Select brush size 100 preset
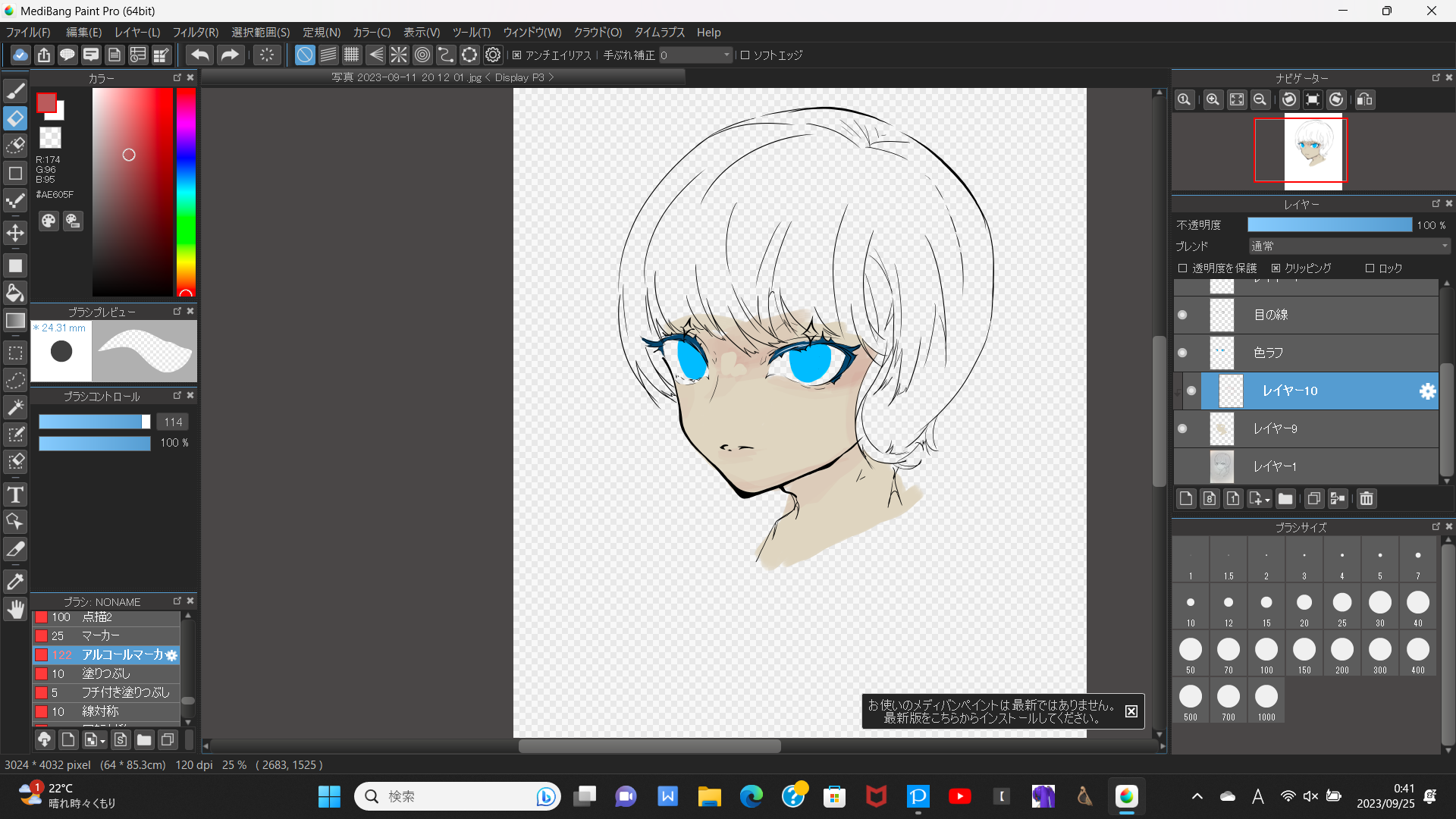 1266,651
